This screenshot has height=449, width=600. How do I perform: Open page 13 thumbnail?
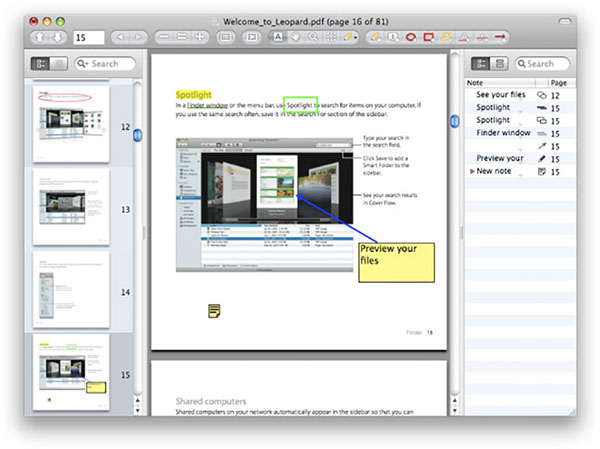(x=71, y=207)
